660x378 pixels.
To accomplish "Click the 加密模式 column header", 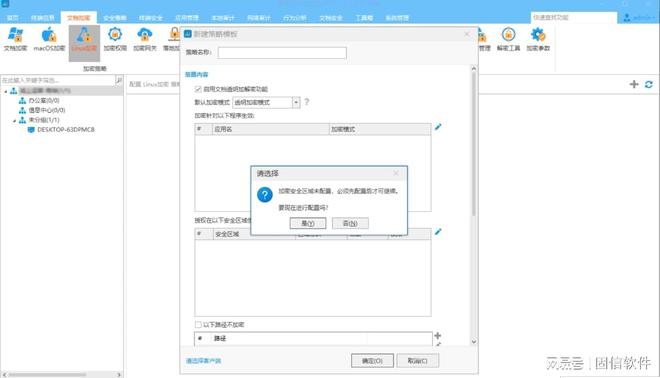I will (380, 129).
